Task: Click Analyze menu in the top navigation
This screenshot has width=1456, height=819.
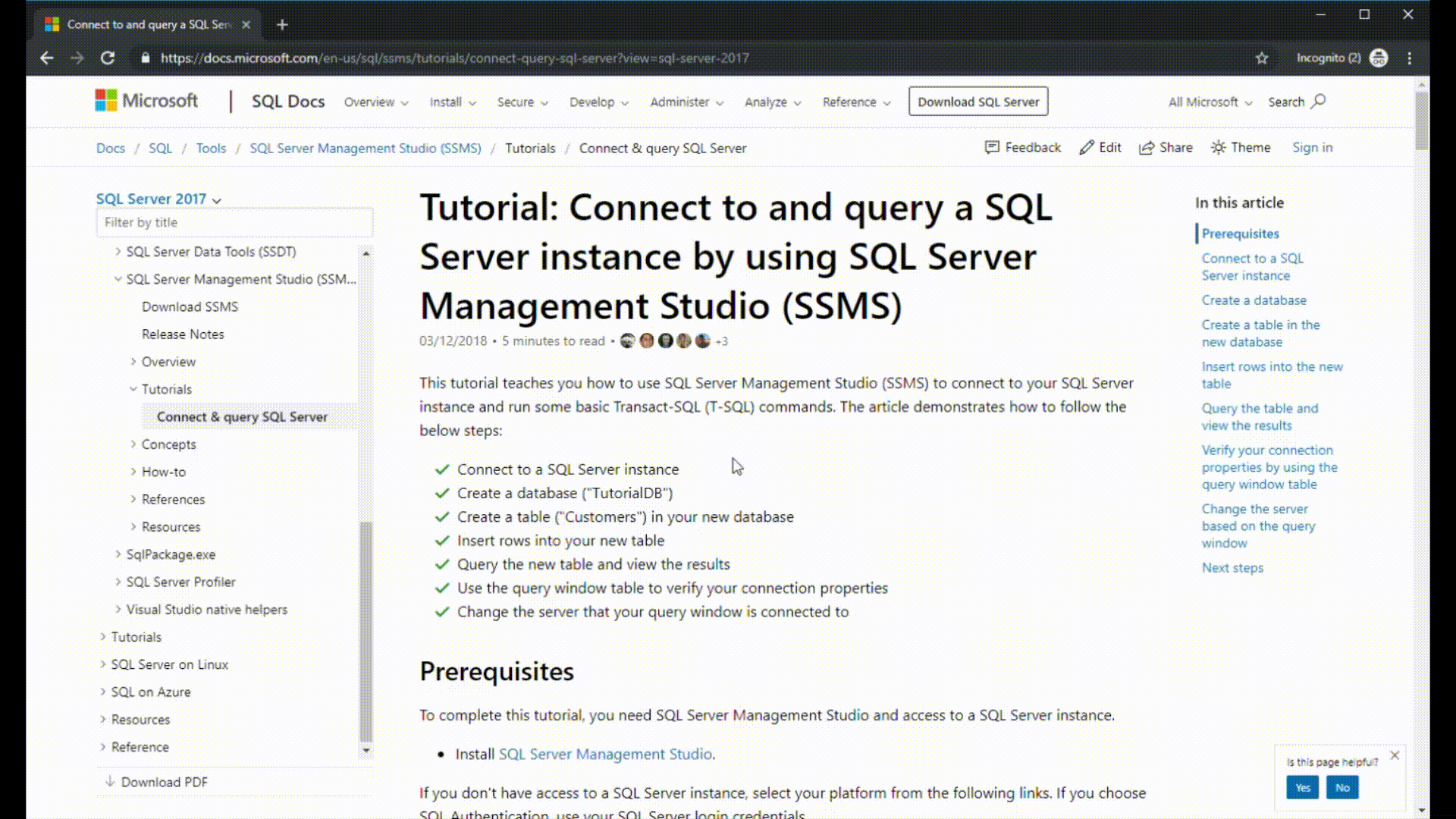Action: 770,101
